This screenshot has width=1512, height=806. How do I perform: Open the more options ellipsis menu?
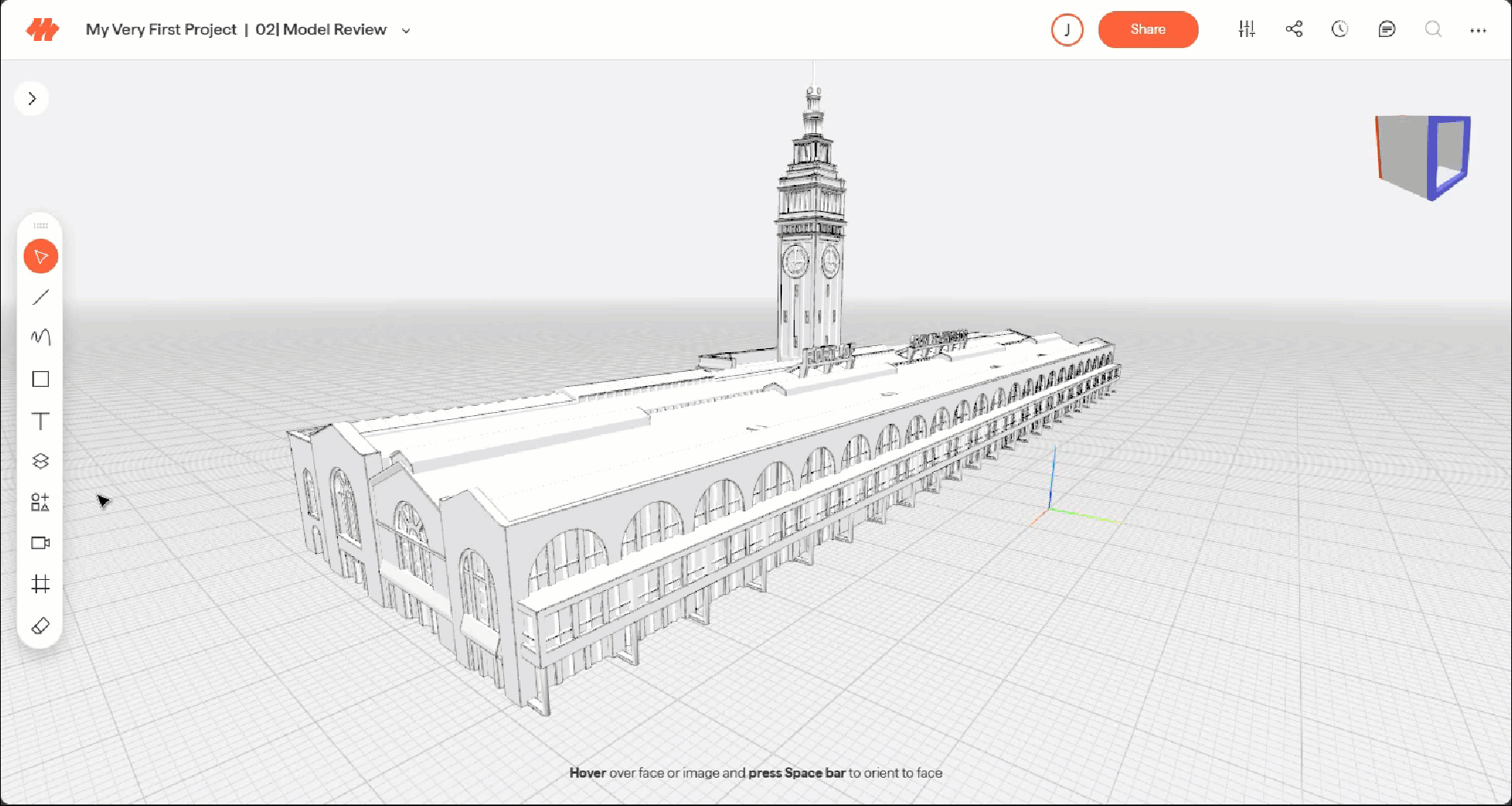point(1478,30)
